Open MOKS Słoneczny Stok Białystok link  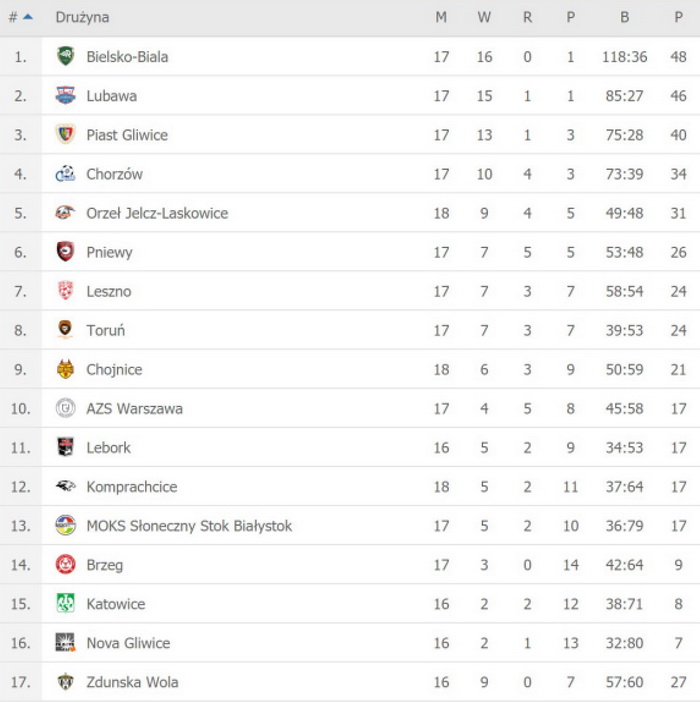[189, 525]
